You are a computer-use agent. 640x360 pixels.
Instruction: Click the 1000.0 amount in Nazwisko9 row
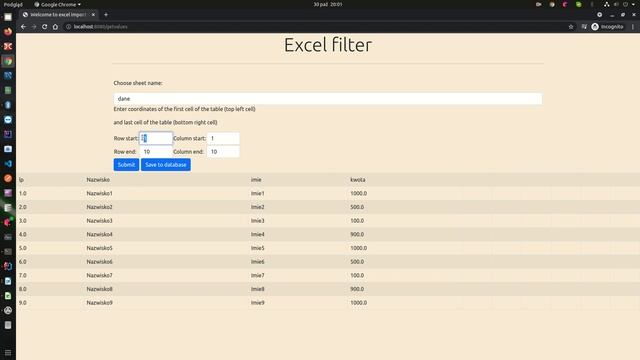(358, 303)
